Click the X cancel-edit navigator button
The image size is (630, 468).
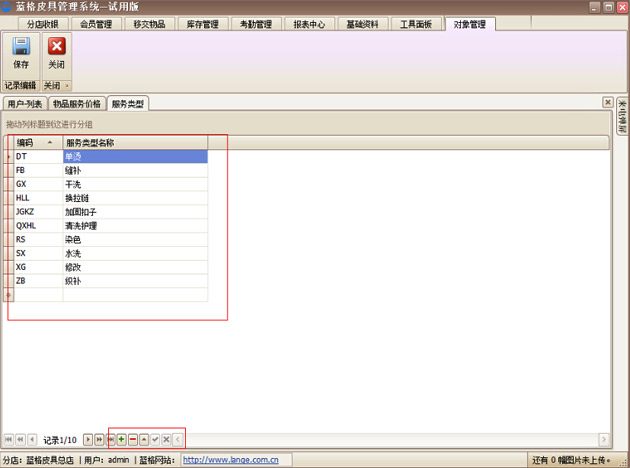(166, 439)
